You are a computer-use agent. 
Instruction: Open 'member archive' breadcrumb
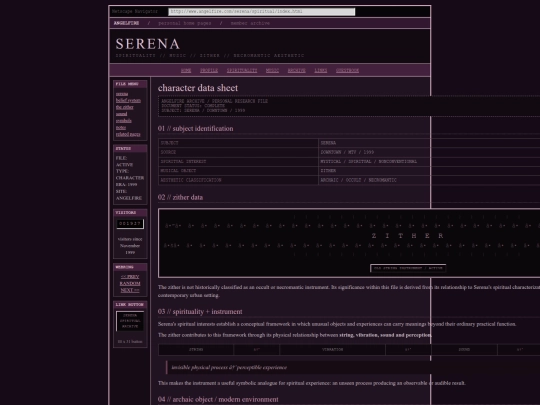250,23
